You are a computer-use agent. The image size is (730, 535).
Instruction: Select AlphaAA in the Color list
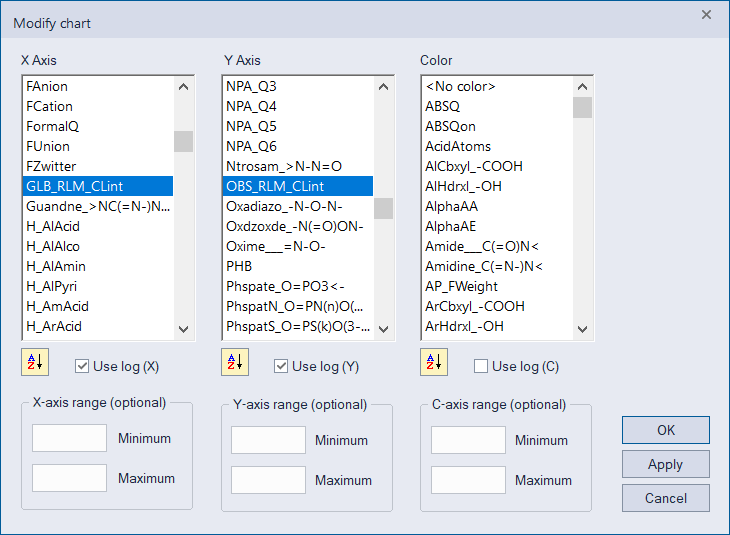click(x=497, y=206)
